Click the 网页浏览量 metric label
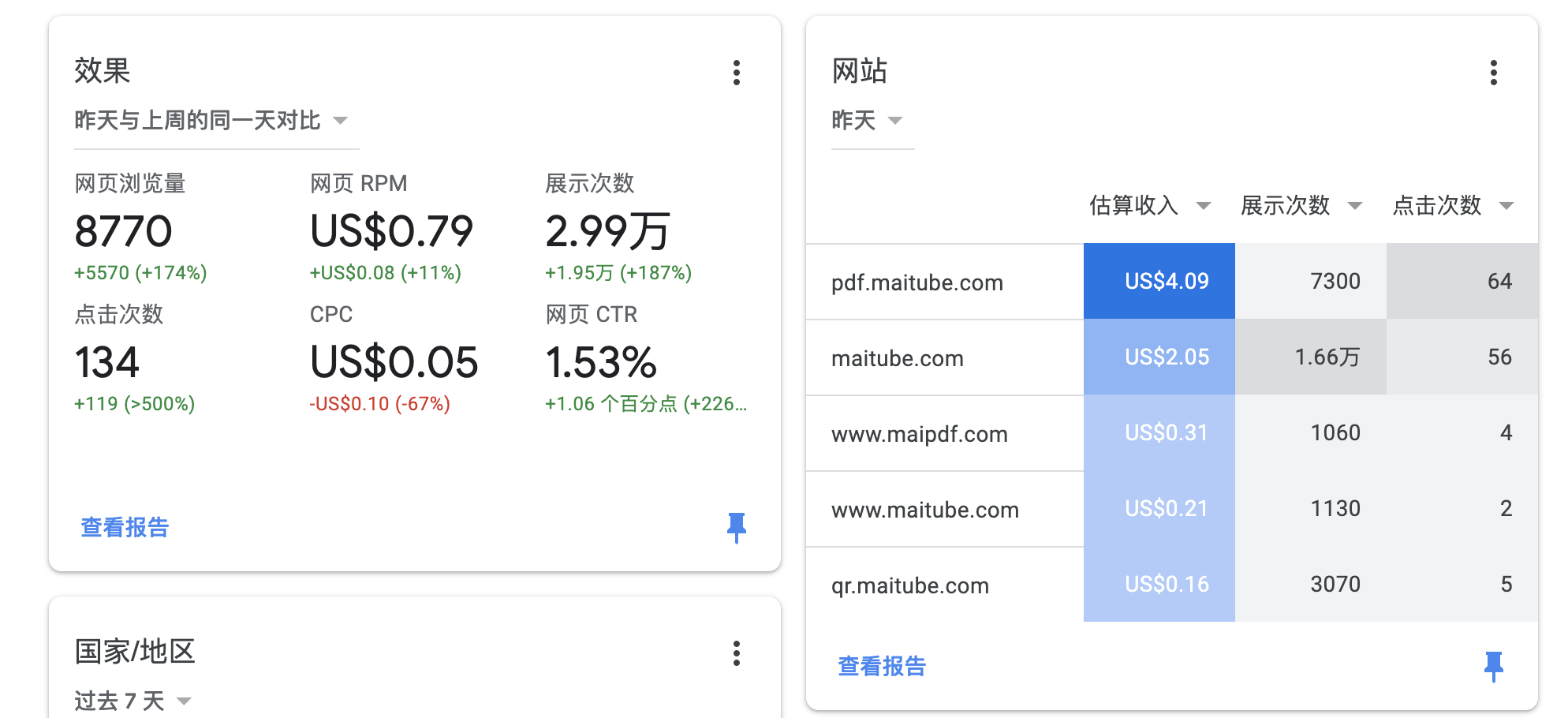The width and height of the screenshot is (1568, 718). pyautogui.click(x=130, y=183)
